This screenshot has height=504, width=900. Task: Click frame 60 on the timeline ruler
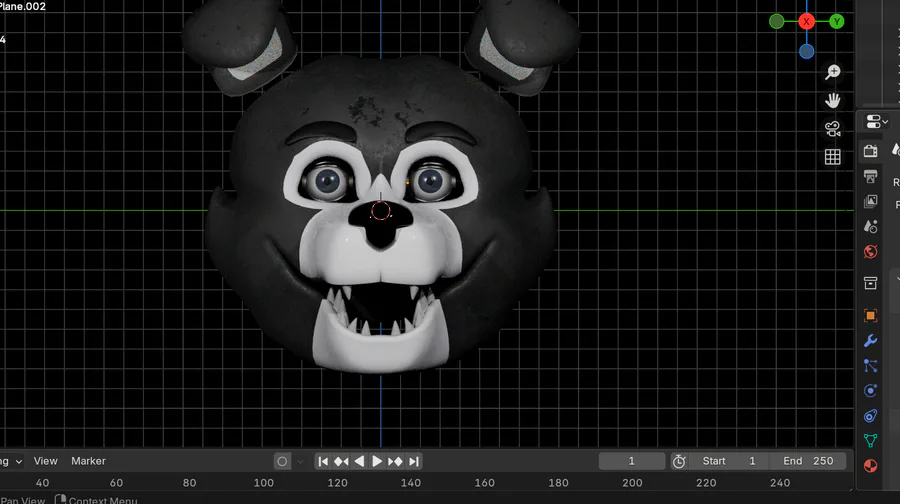pyautogui.click(x=117, y=483)
